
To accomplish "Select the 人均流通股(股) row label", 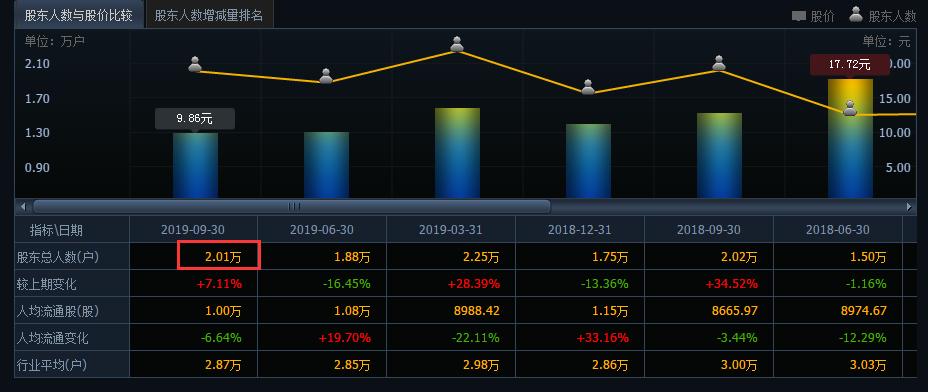I will point(57,311).
